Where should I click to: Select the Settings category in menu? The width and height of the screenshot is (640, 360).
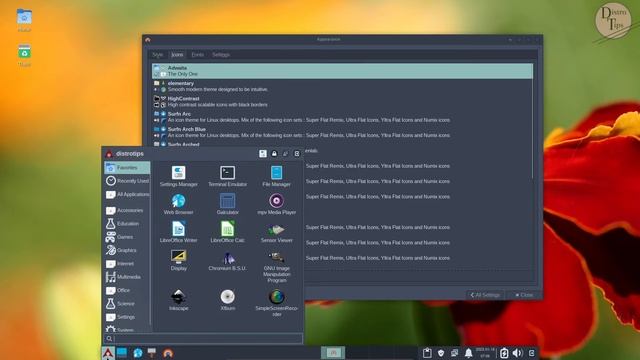click(127, 317)
